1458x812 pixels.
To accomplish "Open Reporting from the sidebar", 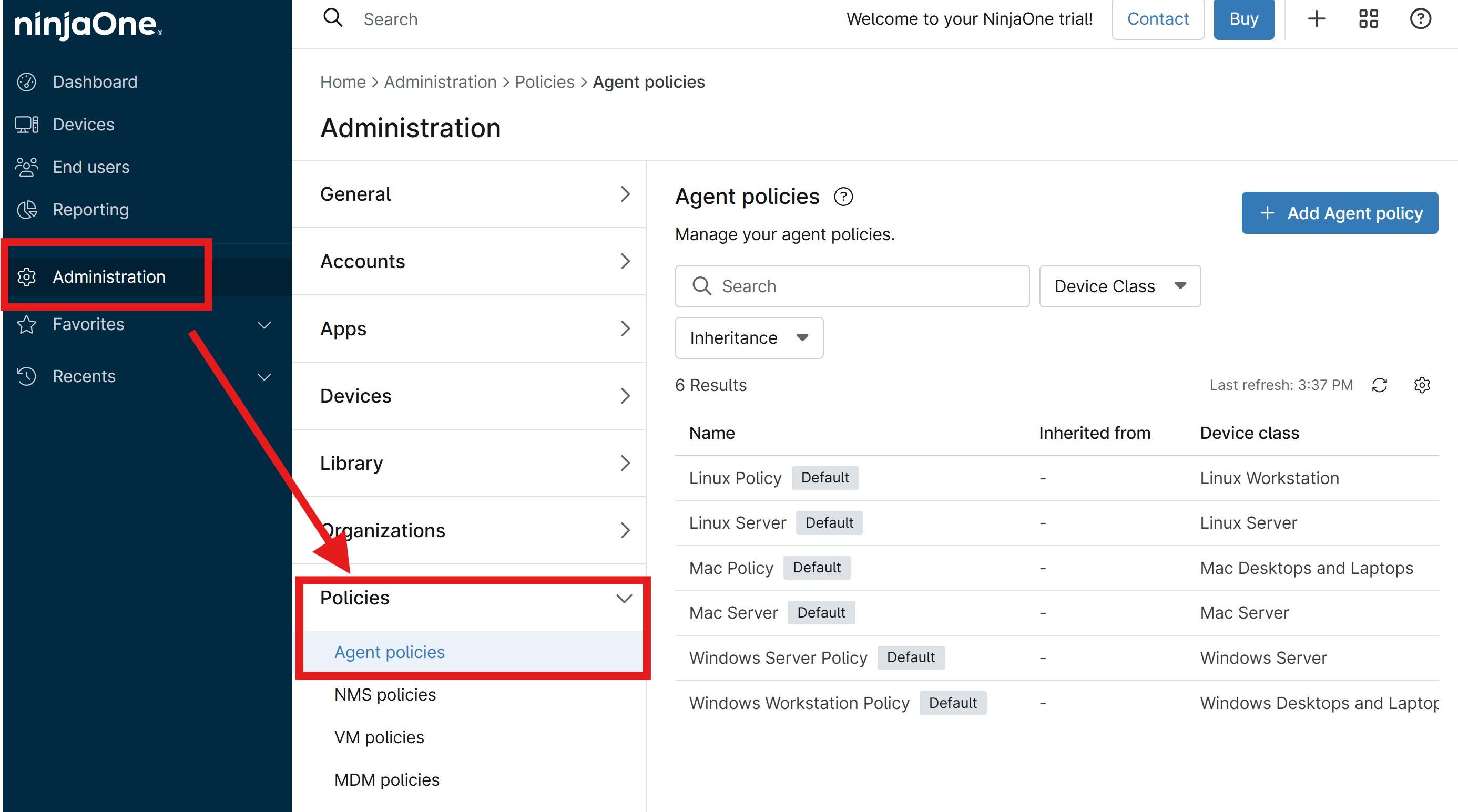I will [90, 209].
